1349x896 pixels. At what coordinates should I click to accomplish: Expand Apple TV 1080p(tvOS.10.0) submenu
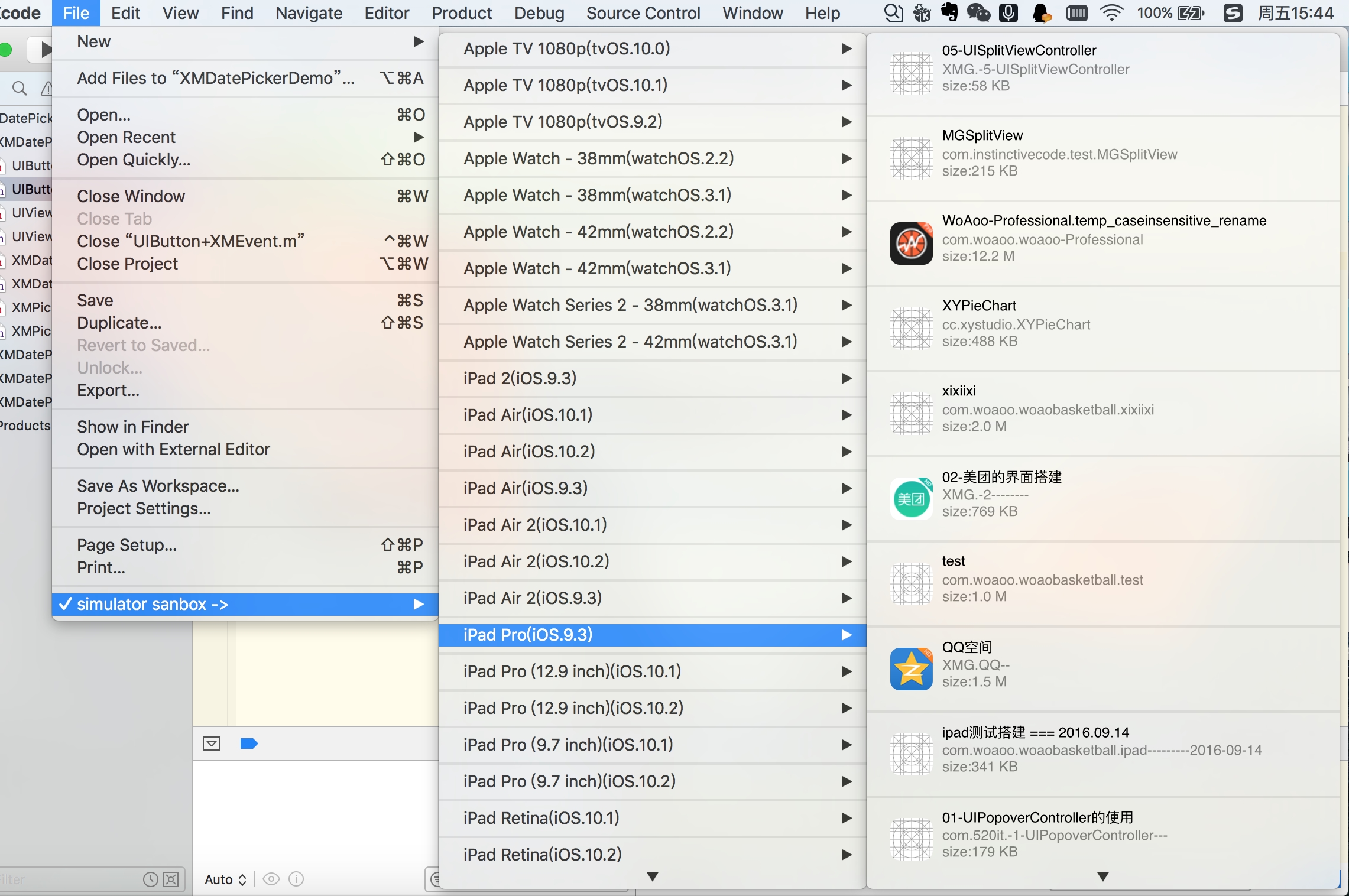pyautogui.click(x=652, y=48)
